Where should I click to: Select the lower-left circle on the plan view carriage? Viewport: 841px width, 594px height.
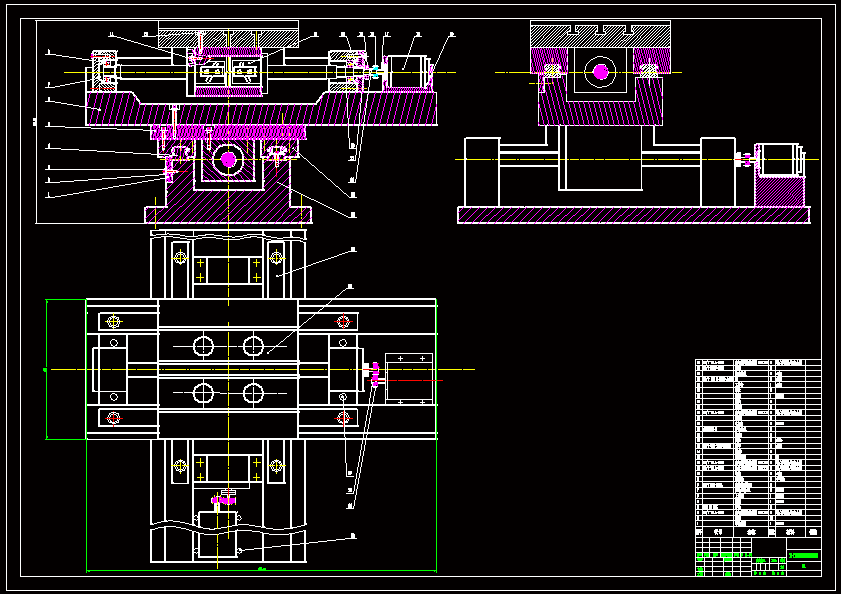click(x=203, y=393)
